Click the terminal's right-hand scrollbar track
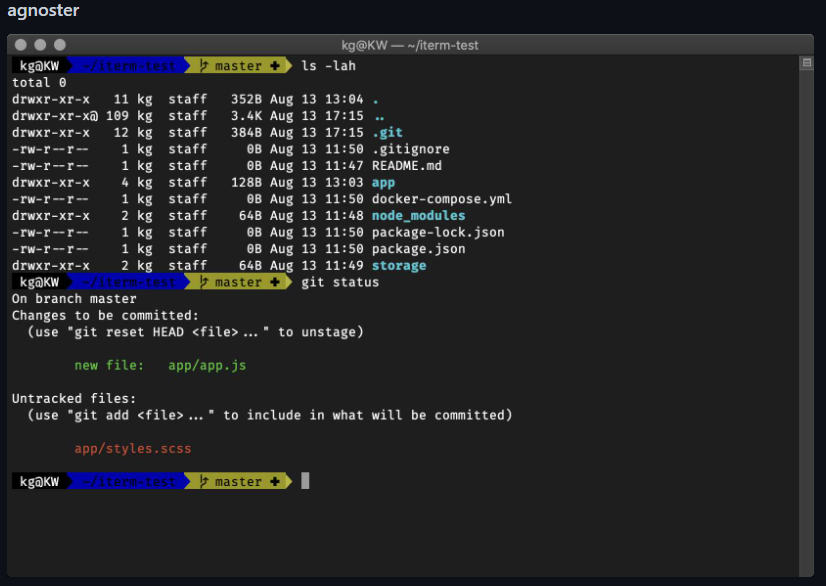The width and height of the screenshot is (826, 586). pos(807,316)
